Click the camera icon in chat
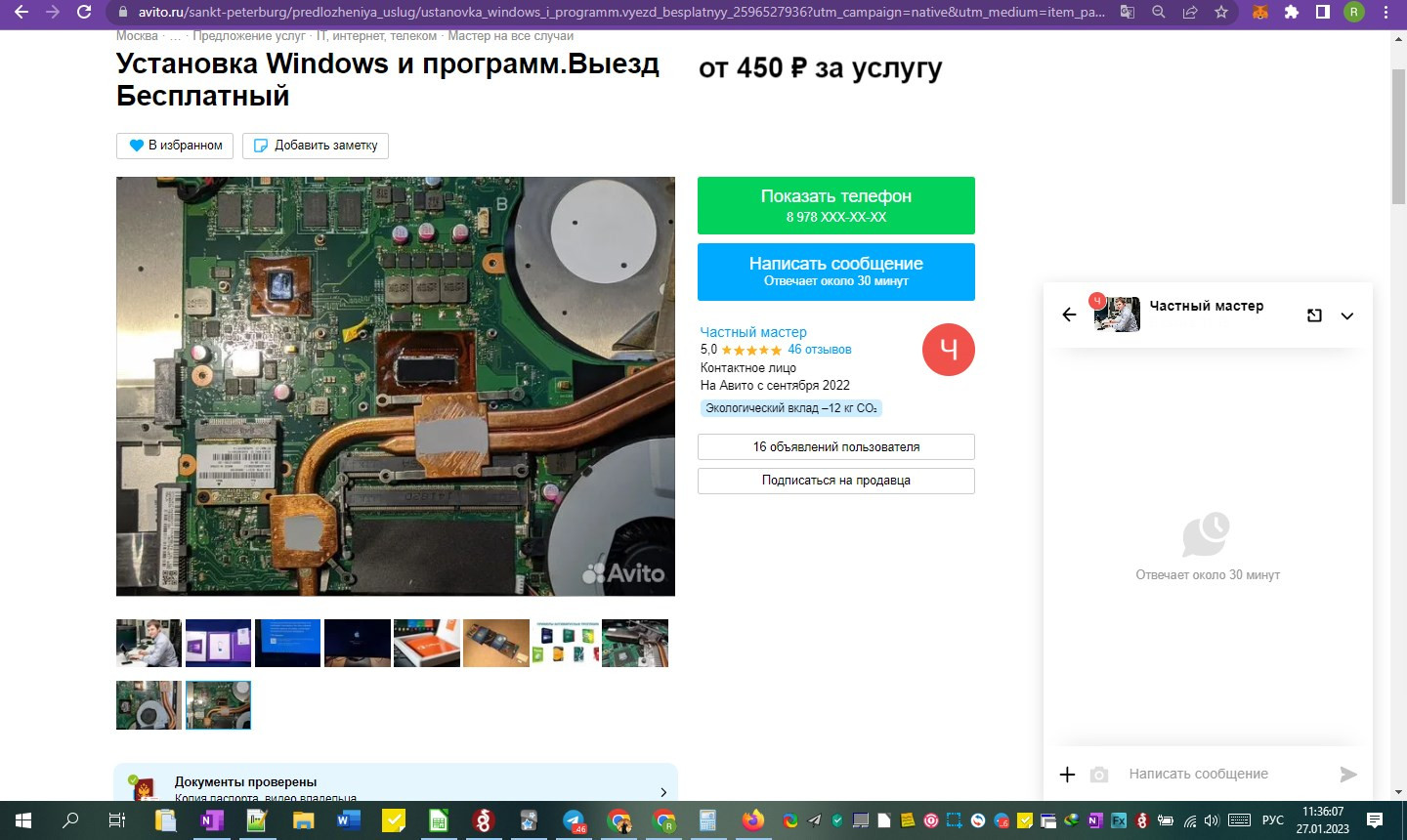The image size is (1407, 840). coord(1099,775)
